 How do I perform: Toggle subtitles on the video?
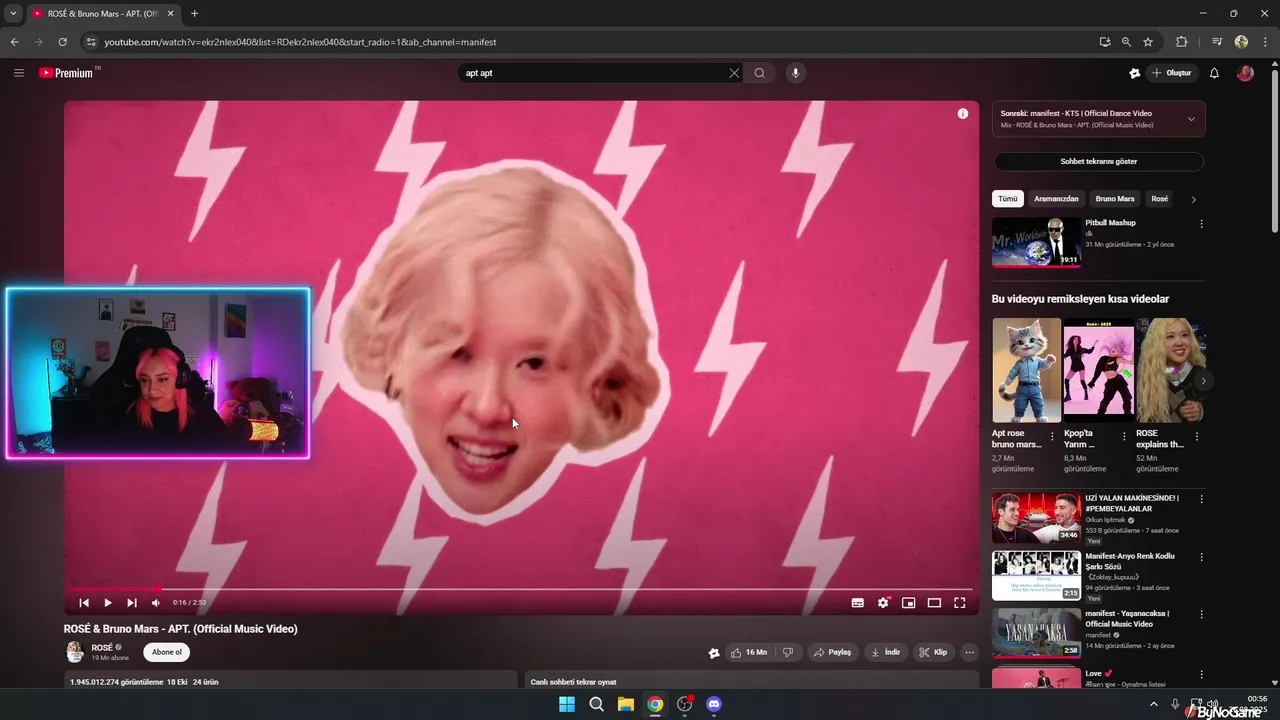tap(857, 603)
